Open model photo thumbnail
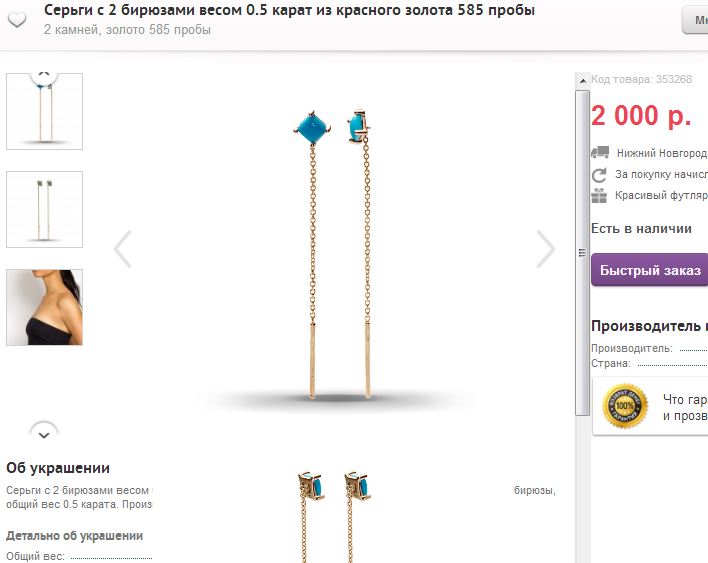Image resolution: width=708 pixels, height=563 pixels. pos(44,307)
